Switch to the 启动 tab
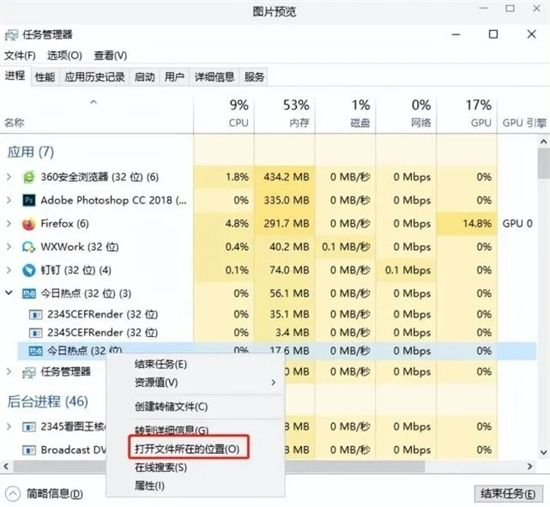This screenshot has width=550, height=507. (145, 77)
